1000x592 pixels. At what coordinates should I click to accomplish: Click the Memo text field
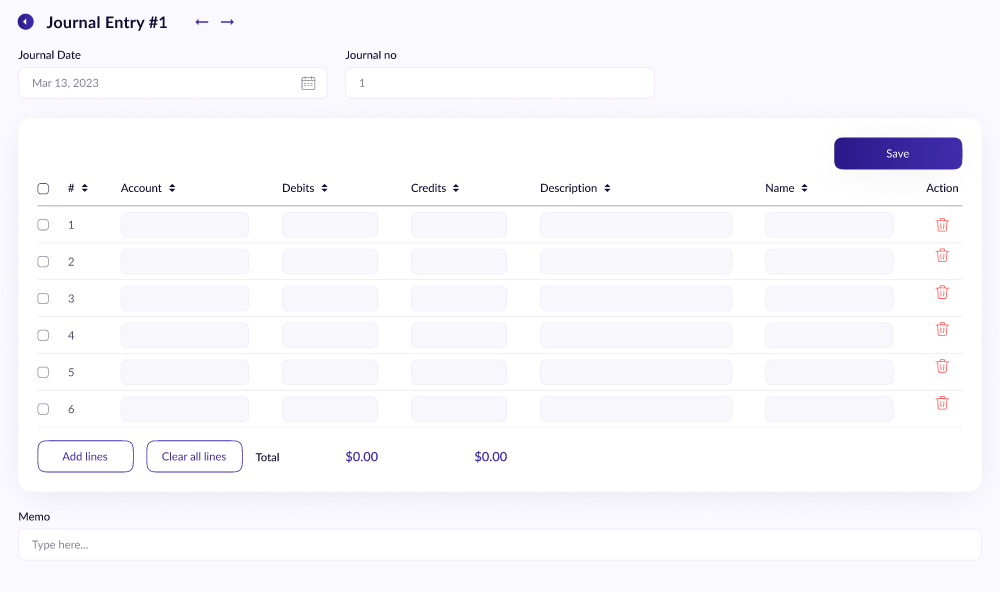(x=499, y=545)
